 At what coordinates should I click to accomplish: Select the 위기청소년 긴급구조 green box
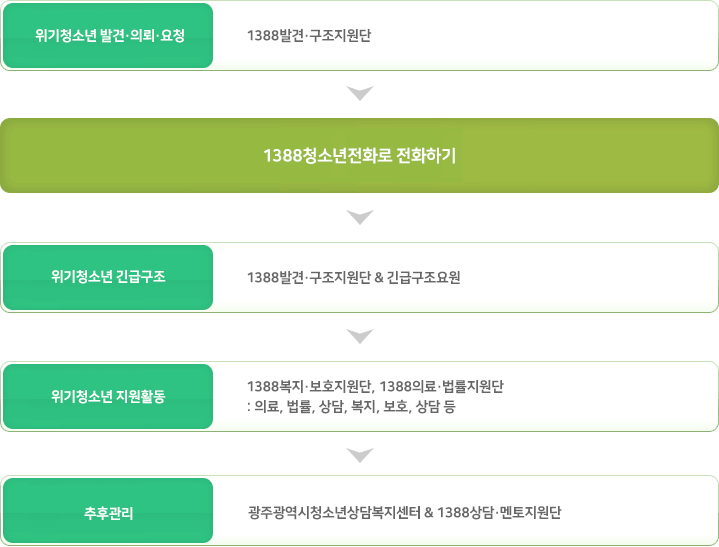click(x=108, y=277)
